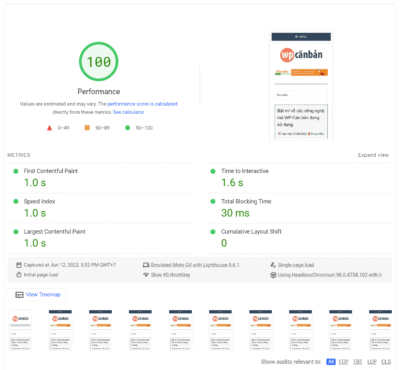Screen dimensions: 400x370
Task: Click the 'Captured at Jun 12, 2022' text
Action: point(70,265)
